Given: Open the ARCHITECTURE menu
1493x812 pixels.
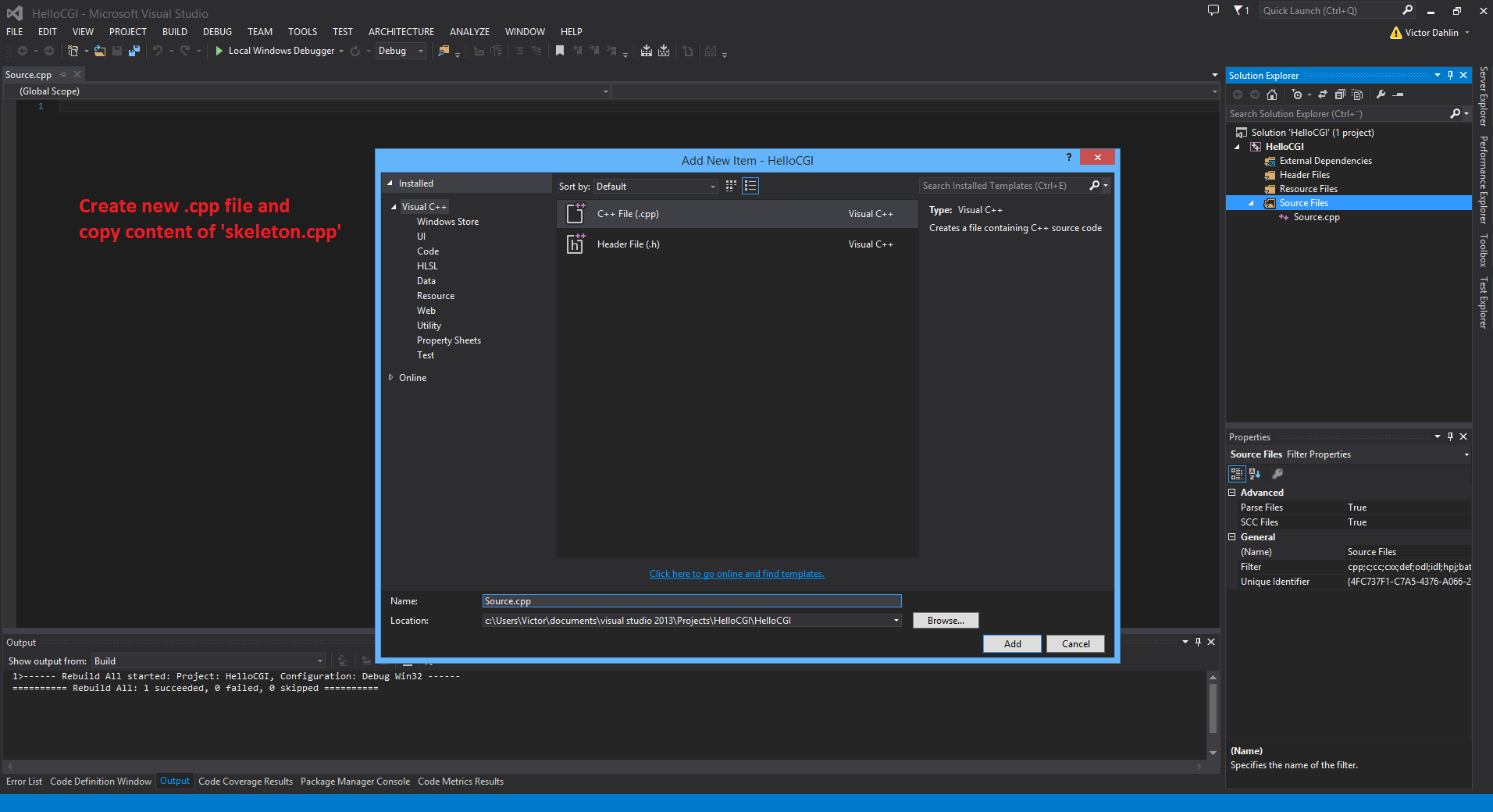Looking at the screenshot, I should (401, 32).
